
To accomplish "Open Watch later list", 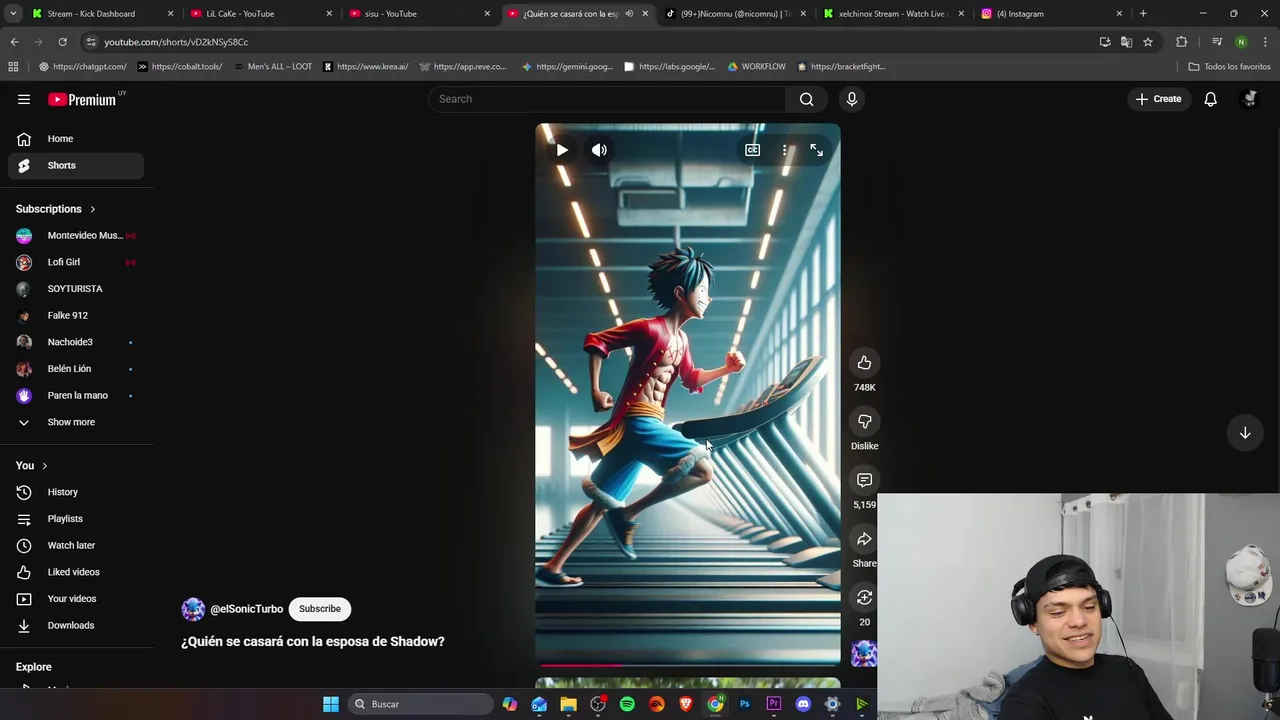I will [x=76, y=546].
